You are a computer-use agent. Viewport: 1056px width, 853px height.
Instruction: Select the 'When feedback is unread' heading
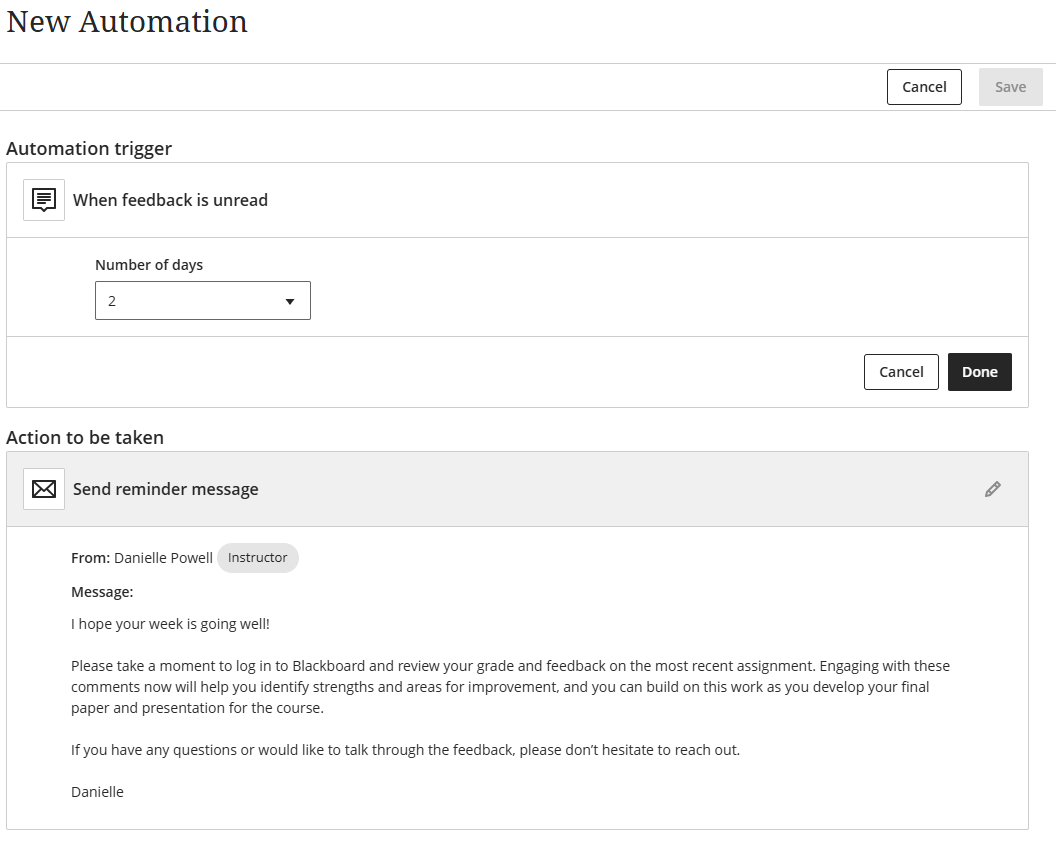170,200
